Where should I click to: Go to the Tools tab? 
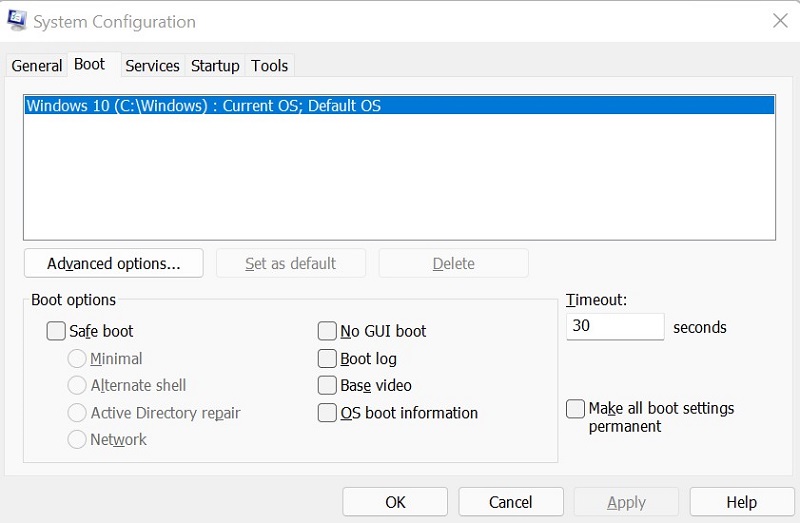[269, 66]
